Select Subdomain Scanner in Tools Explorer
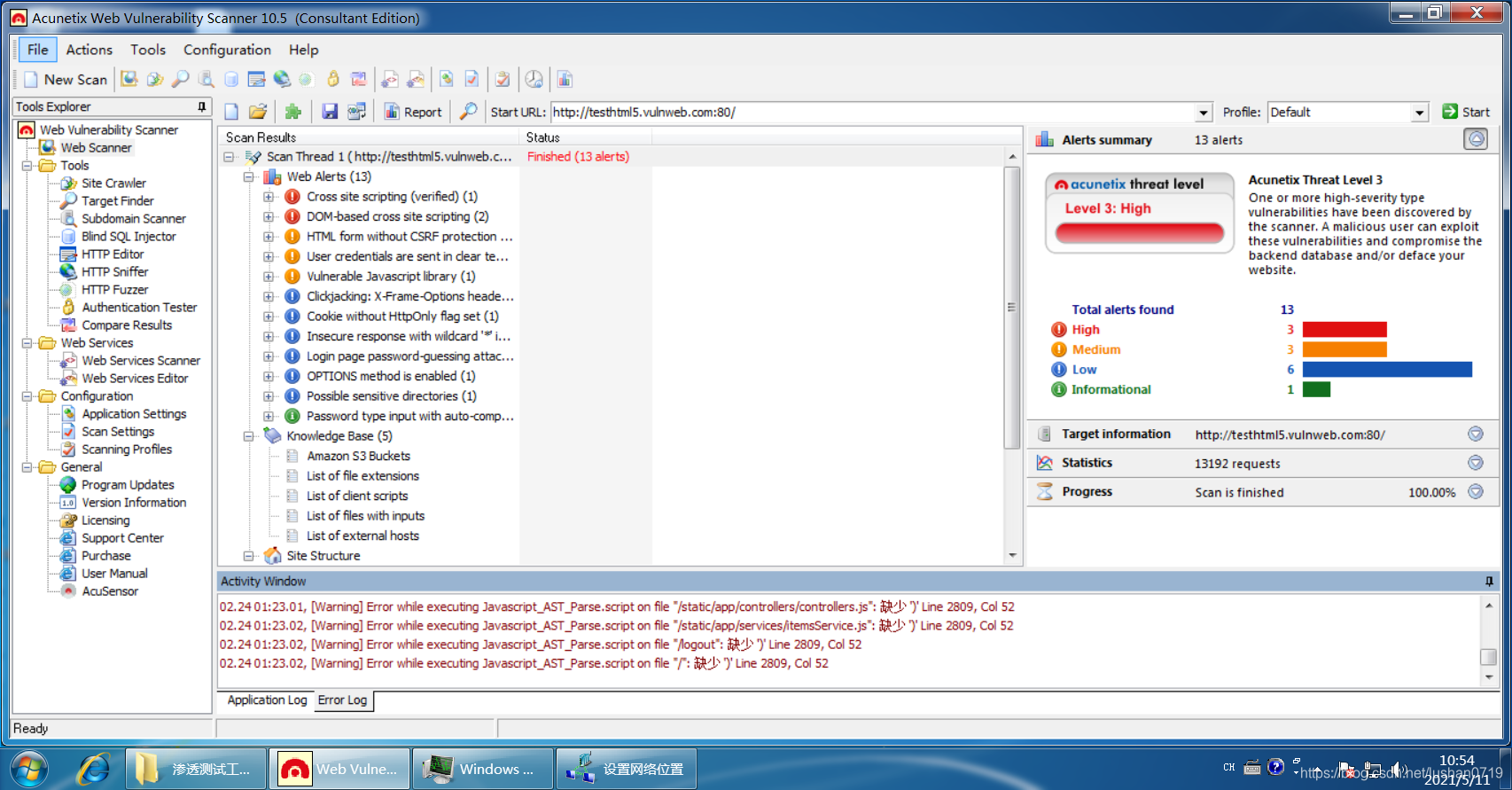Image resolution: width=1512 pixels, height=790 pixels. [x=134, y=219]
